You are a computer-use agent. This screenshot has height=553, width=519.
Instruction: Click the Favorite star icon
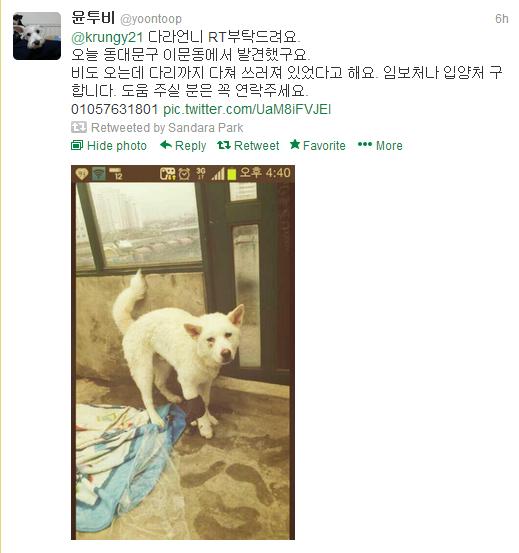[x=295, y=144]
